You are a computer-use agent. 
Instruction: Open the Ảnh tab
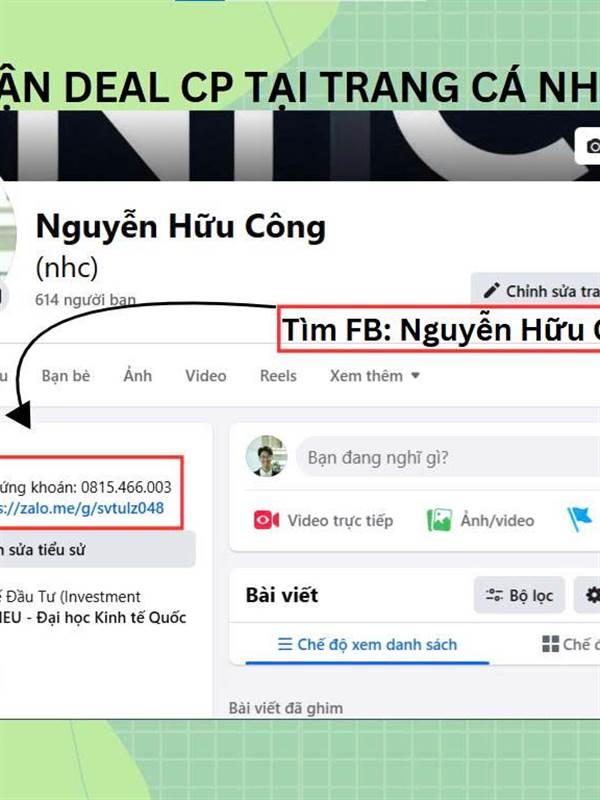(138, 376)
